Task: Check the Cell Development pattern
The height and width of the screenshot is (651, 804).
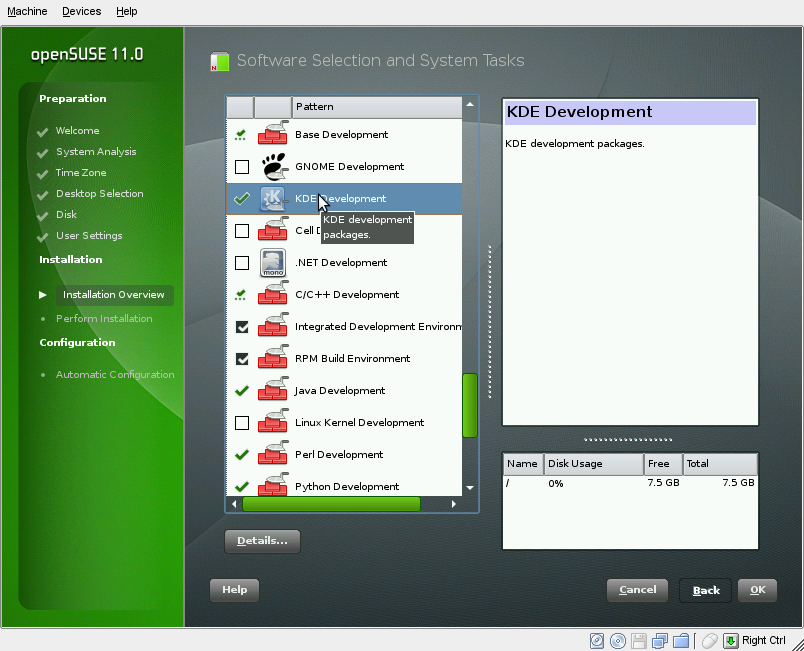Action: [x=240, y=230]
